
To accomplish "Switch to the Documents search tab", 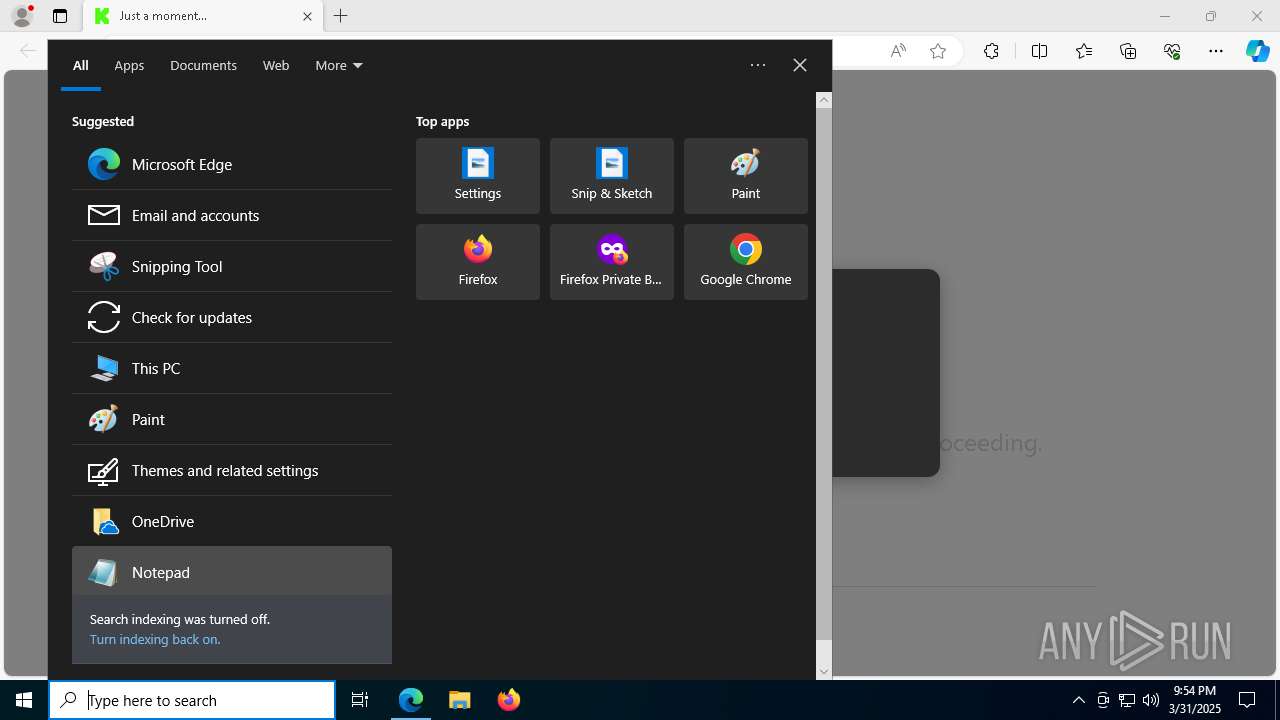I will tap(203, 65).
